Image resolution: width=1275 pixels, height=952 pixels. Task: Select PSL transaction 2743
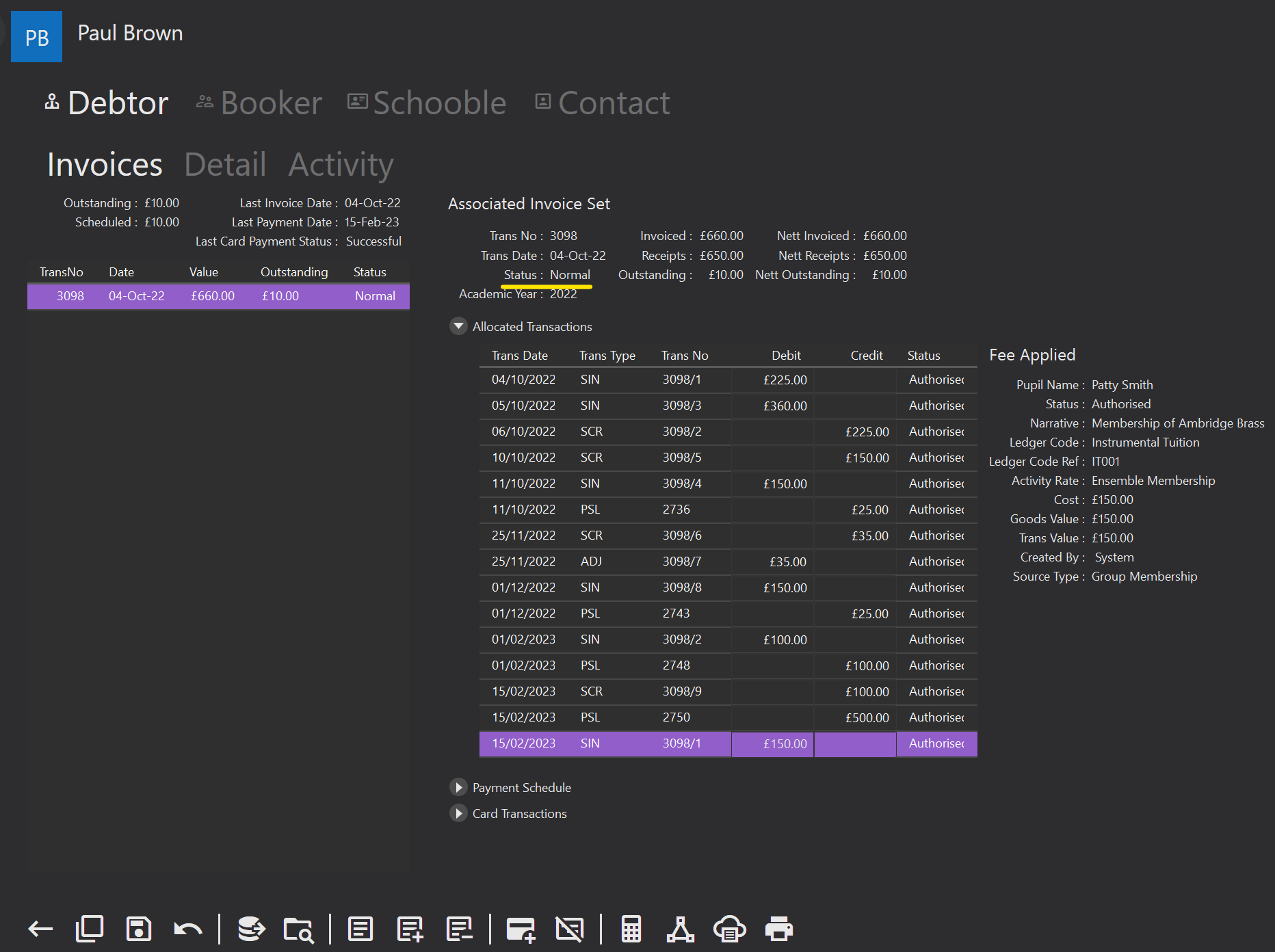tap(728, 613)
